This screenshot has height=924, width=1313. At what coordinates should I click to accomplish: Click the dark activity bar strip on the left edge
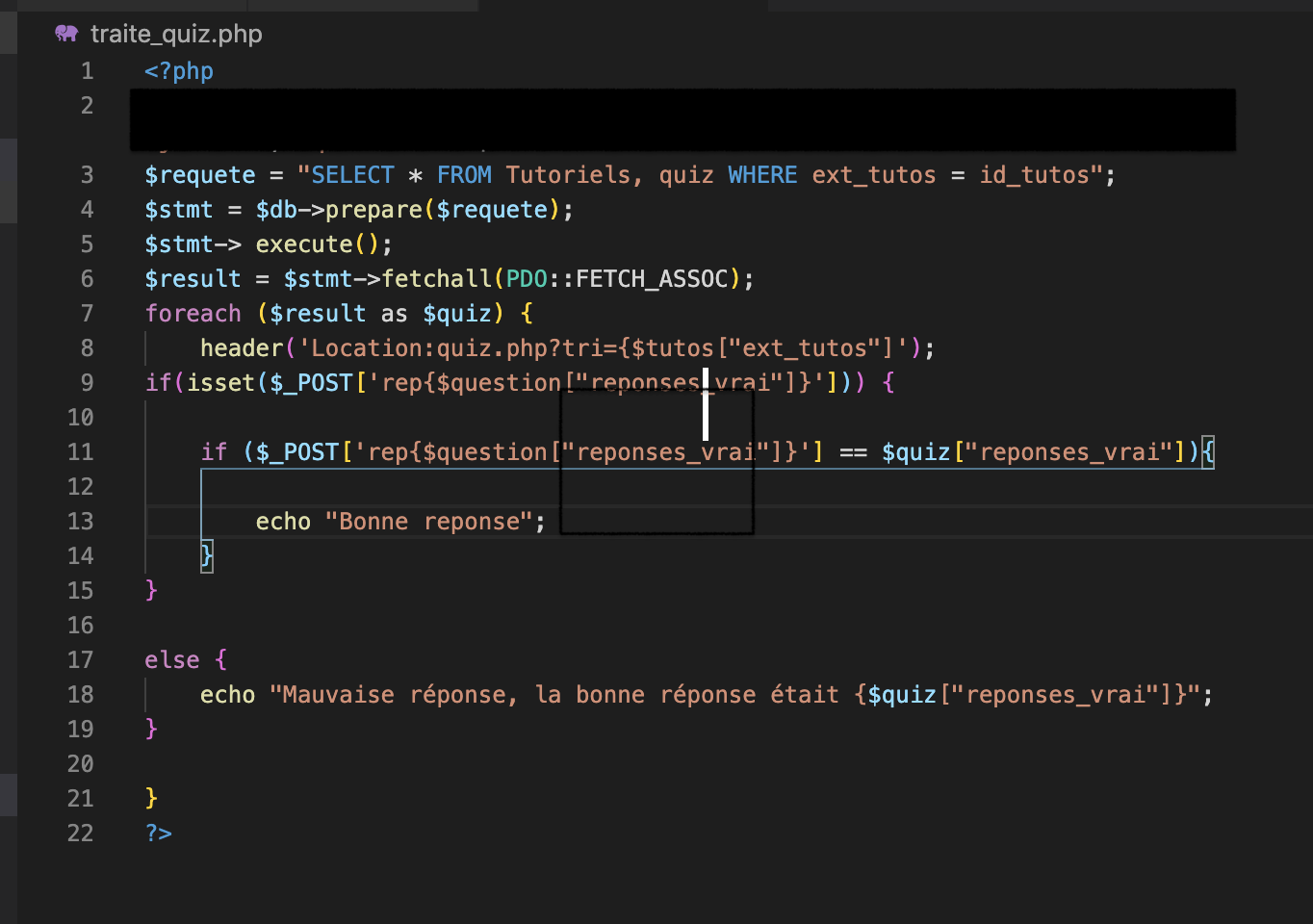(8, 462)
